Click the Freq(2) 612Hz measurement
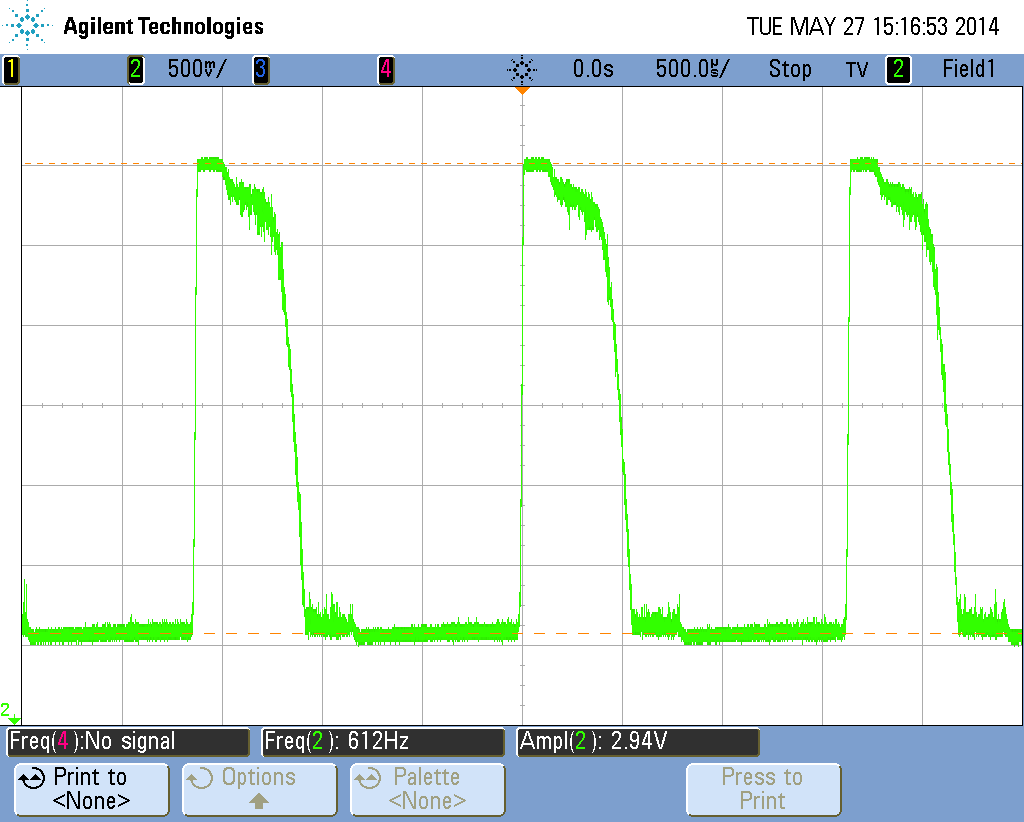The image size is (1024, 822). tap(382, 741)
